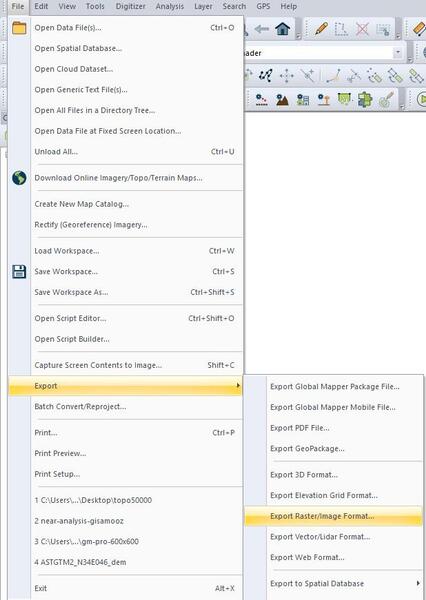The image size is (426, 600).
Task: Choose Create New Map Catalog...
Action: [x=125, y=204]
